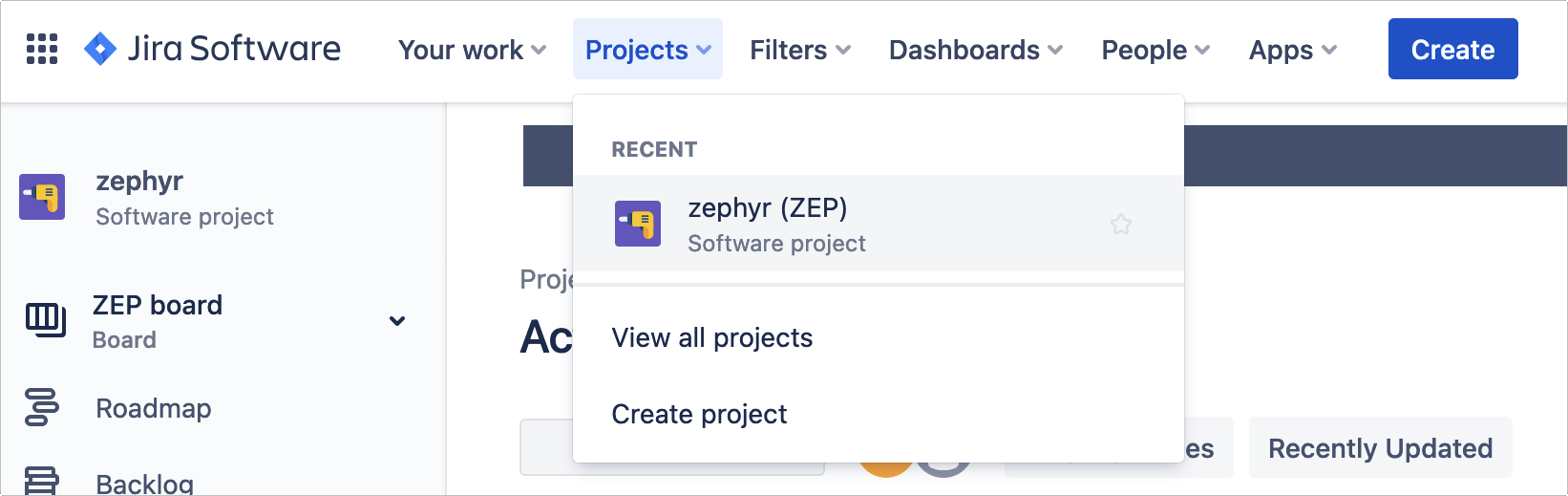Collapse the Projects dropdown menu

point(647,50)
